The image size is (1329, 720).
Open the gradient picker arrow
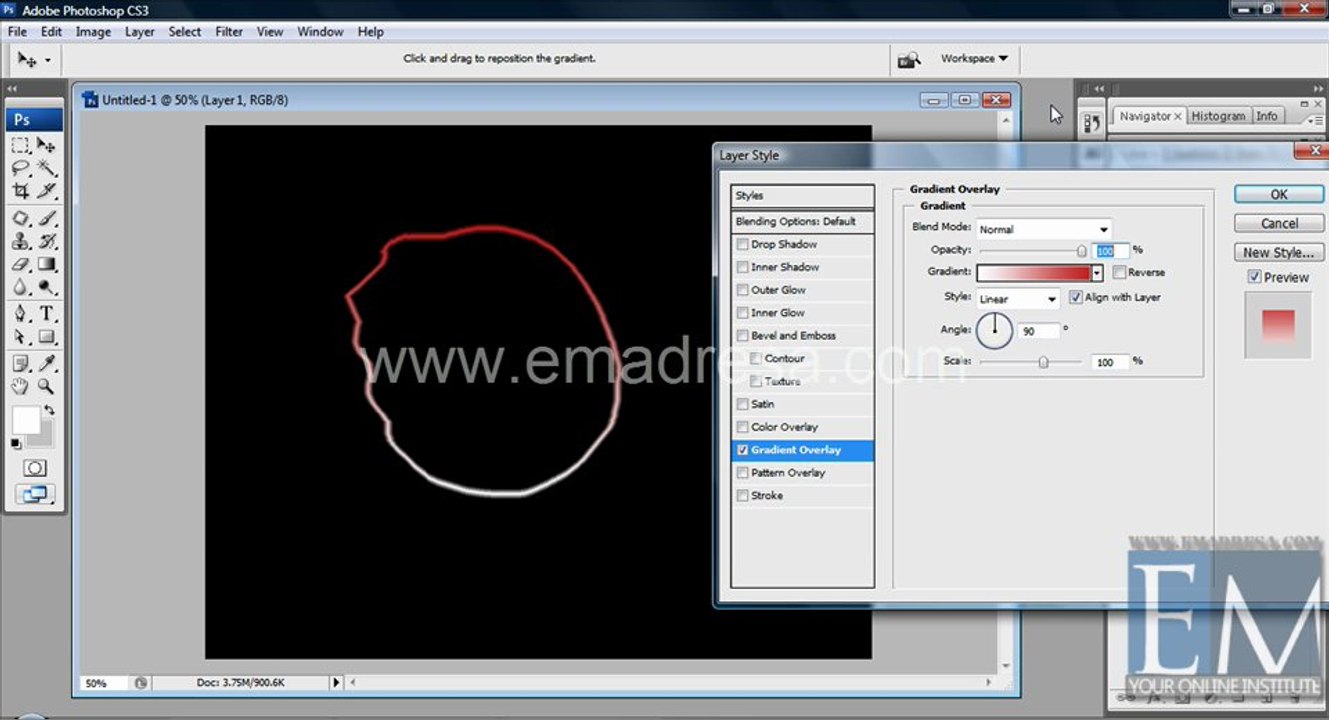pos(1097,273)
